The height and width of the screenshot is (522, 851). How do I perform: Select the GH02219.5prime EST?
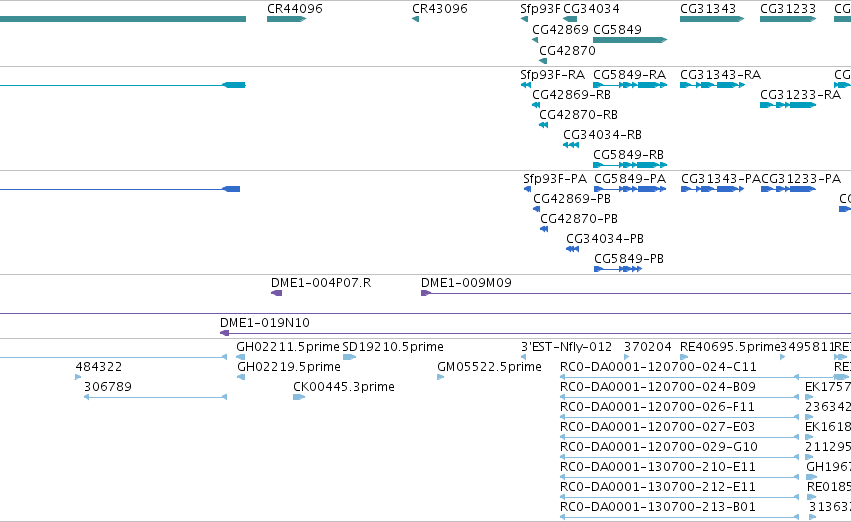pyautogui.click(x=241, y=378)
